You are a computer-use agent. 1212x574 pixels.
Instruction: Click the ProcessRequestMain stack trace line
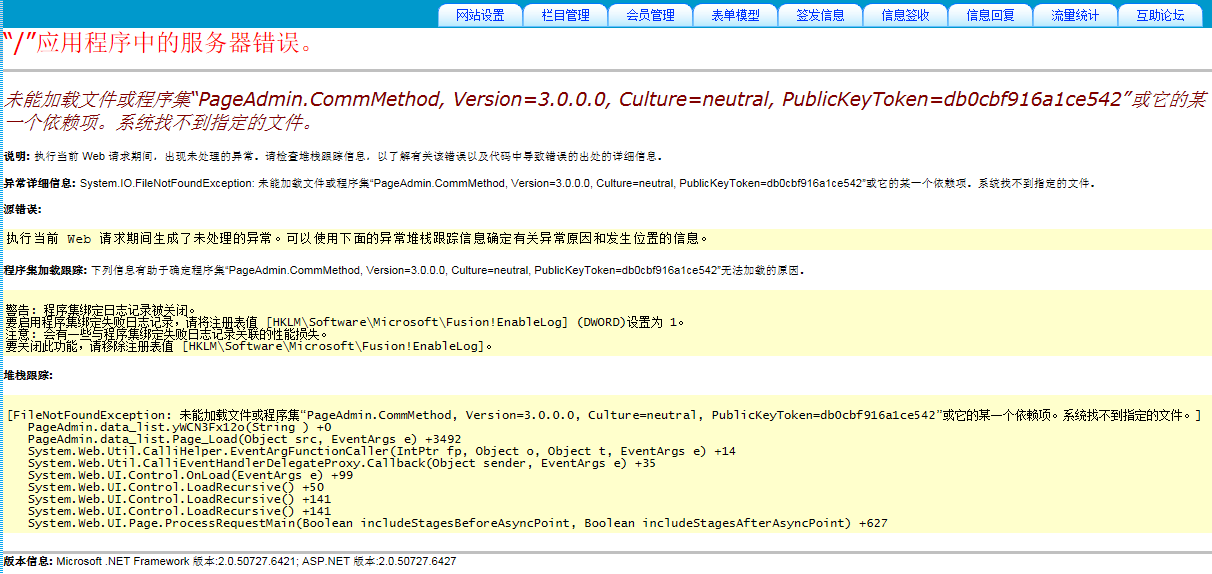(457, 523)
